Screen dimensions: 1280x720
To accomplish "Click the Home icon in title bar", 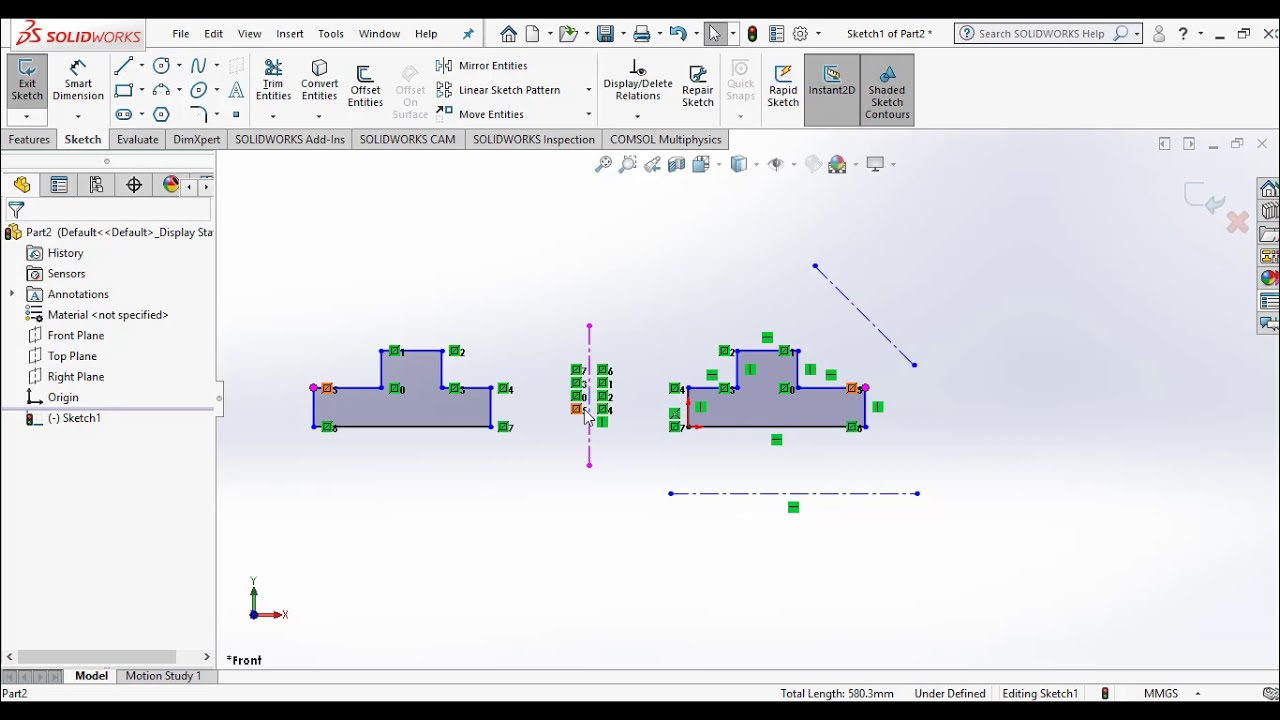I will (509, 34).
